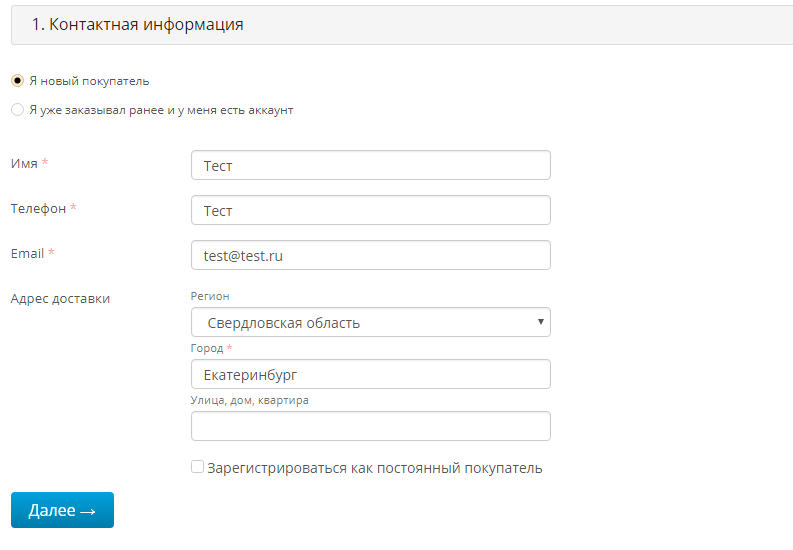Tick the permanent customer registration checkbox
The image size is (793, 550).
[198, 467]
